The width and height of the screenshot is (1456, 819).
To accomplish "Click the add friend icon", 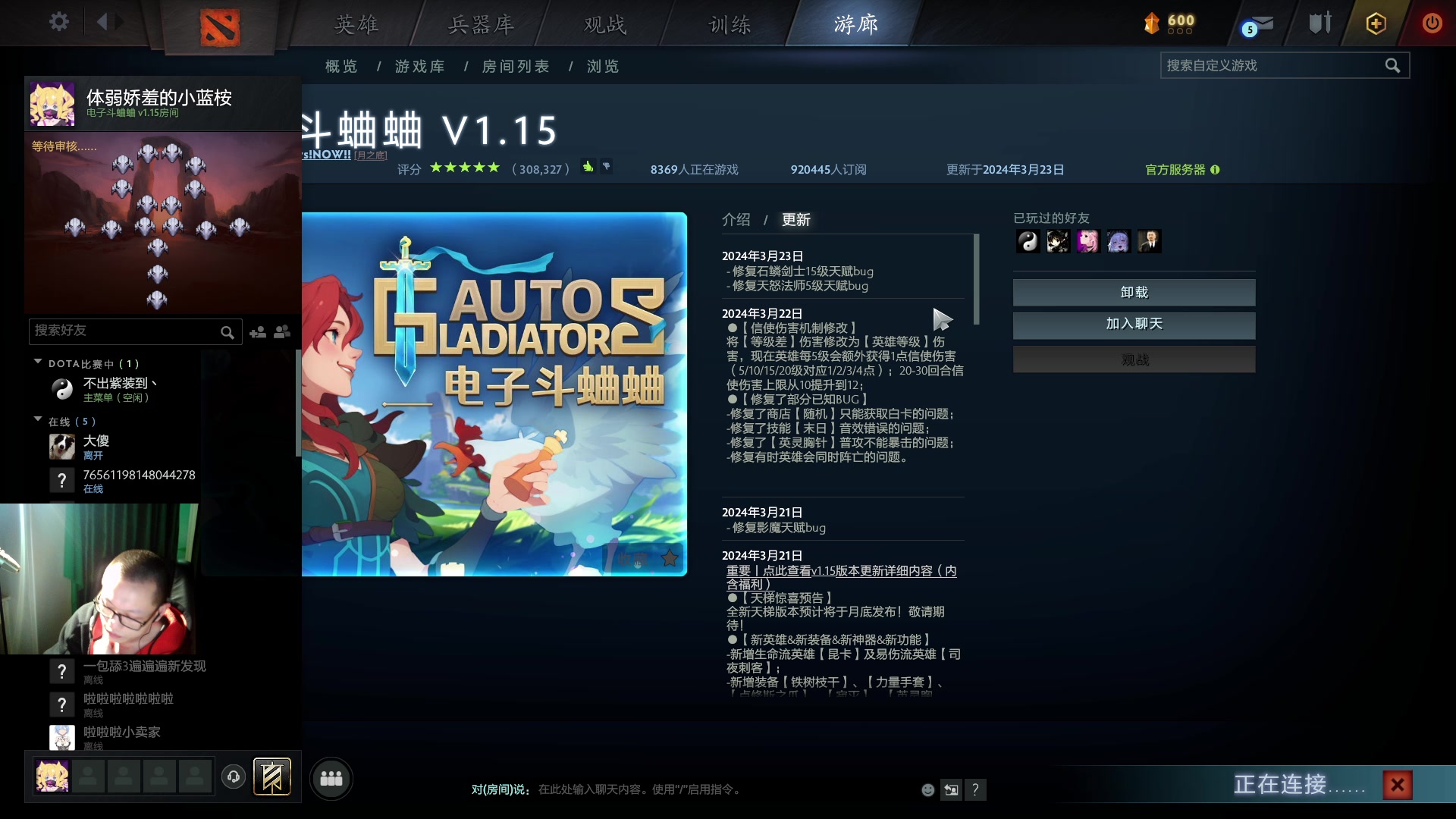I will (x=258, y=332).
